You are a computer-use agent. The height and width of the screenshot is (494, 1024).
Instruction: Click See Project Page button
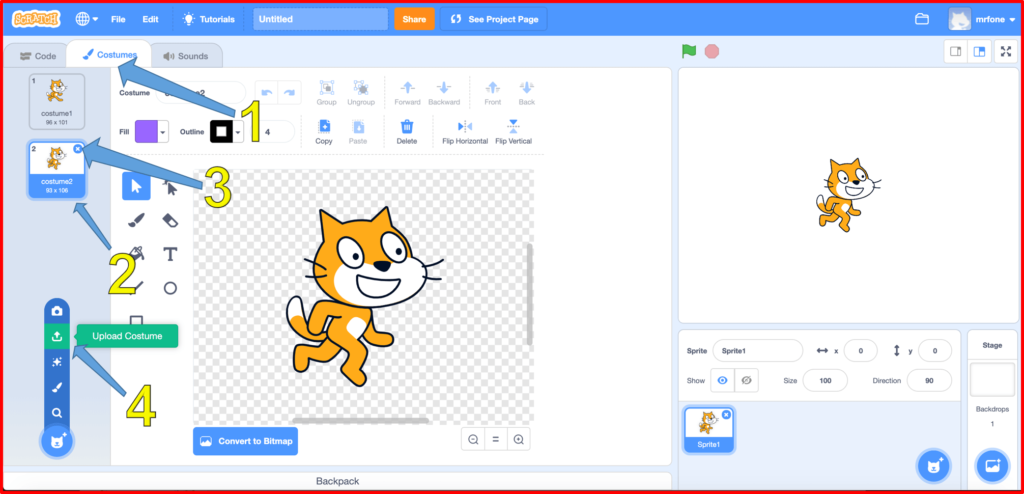coord(494,19)
